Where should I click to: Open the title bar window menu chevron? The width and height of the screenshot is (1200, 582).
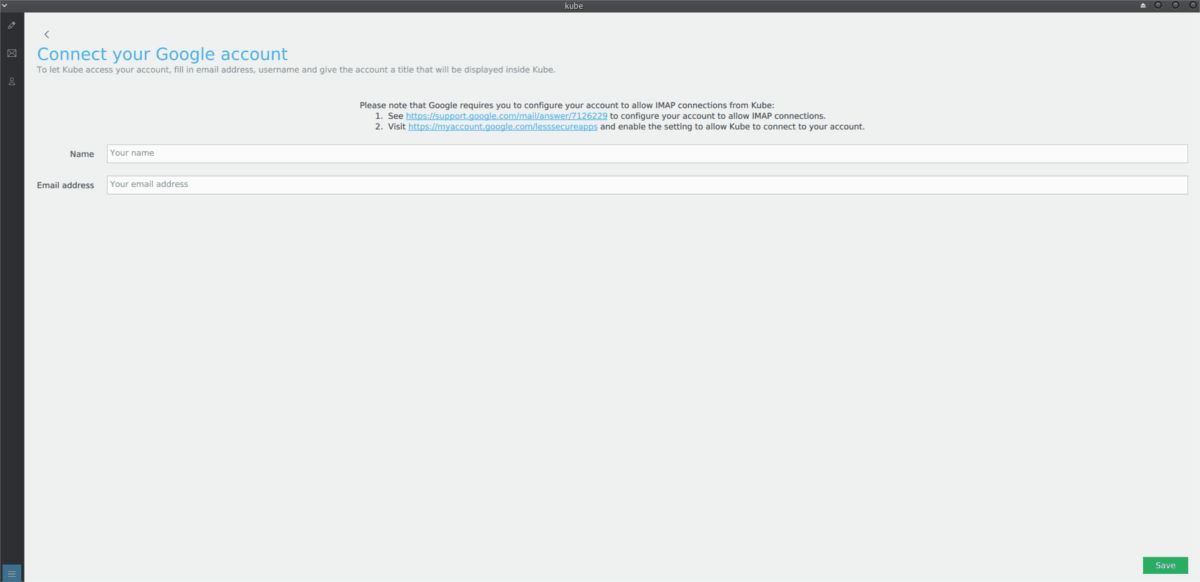(5, 5)
